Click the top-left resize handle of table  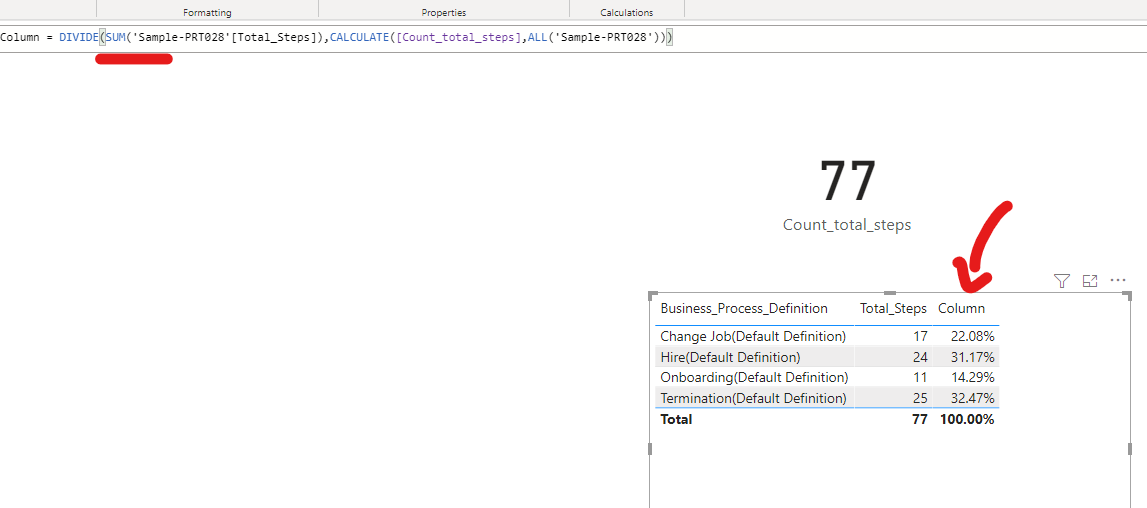pos(651,294)
